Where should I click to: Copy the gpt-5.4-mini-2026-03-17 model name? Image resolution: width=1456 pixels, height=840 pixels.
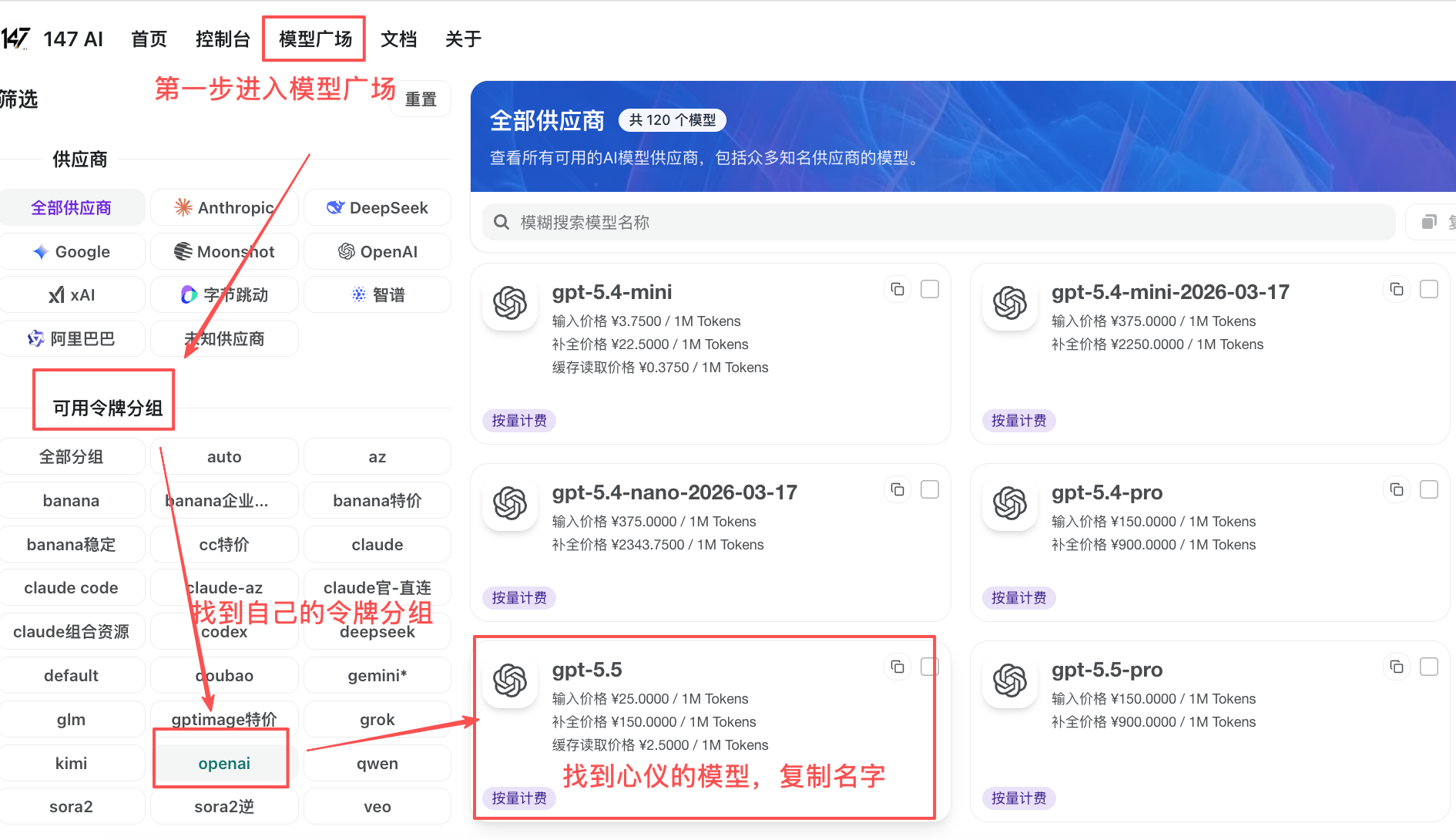pos(1397,289)
